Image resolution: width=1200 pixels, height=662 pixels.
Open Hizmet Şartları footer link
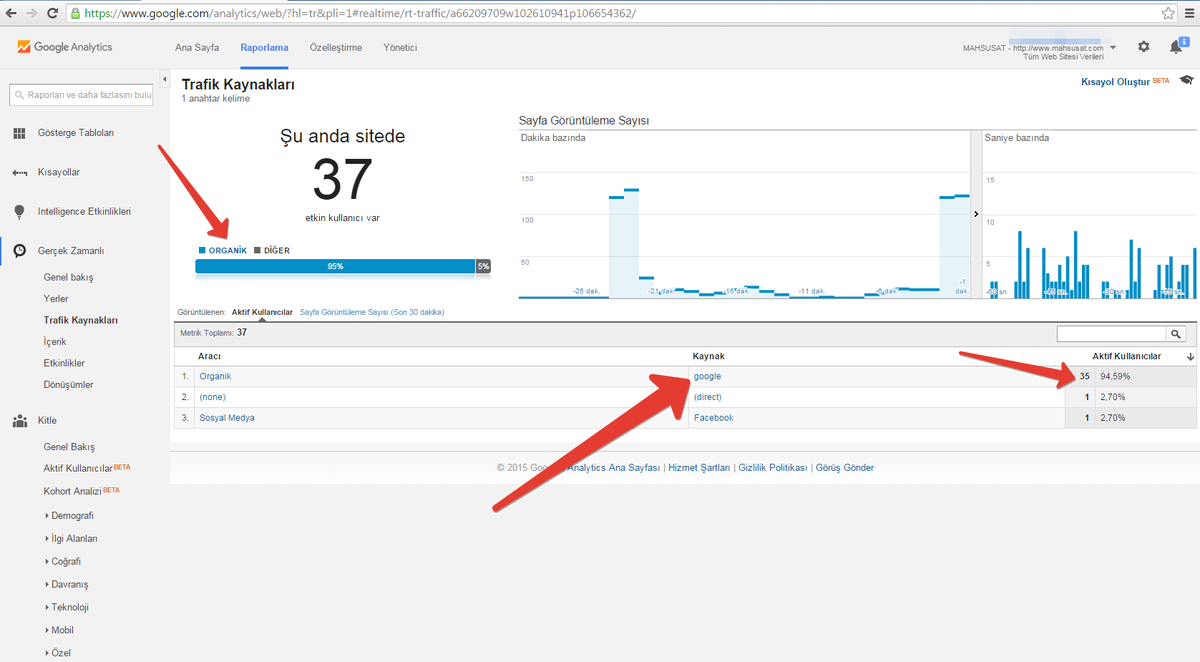click(699, 467)
